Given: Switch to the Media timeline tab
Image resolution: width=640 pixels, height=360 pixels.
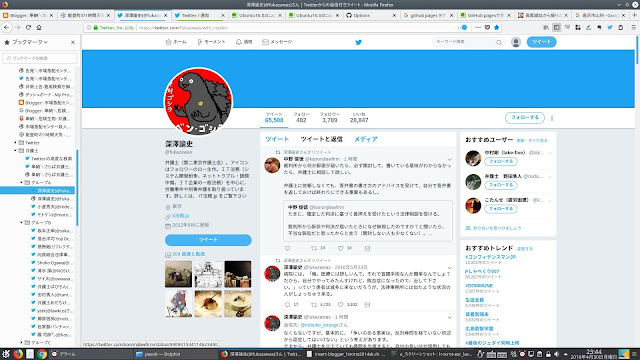Looking at the screenshot, I should (366, 139).
